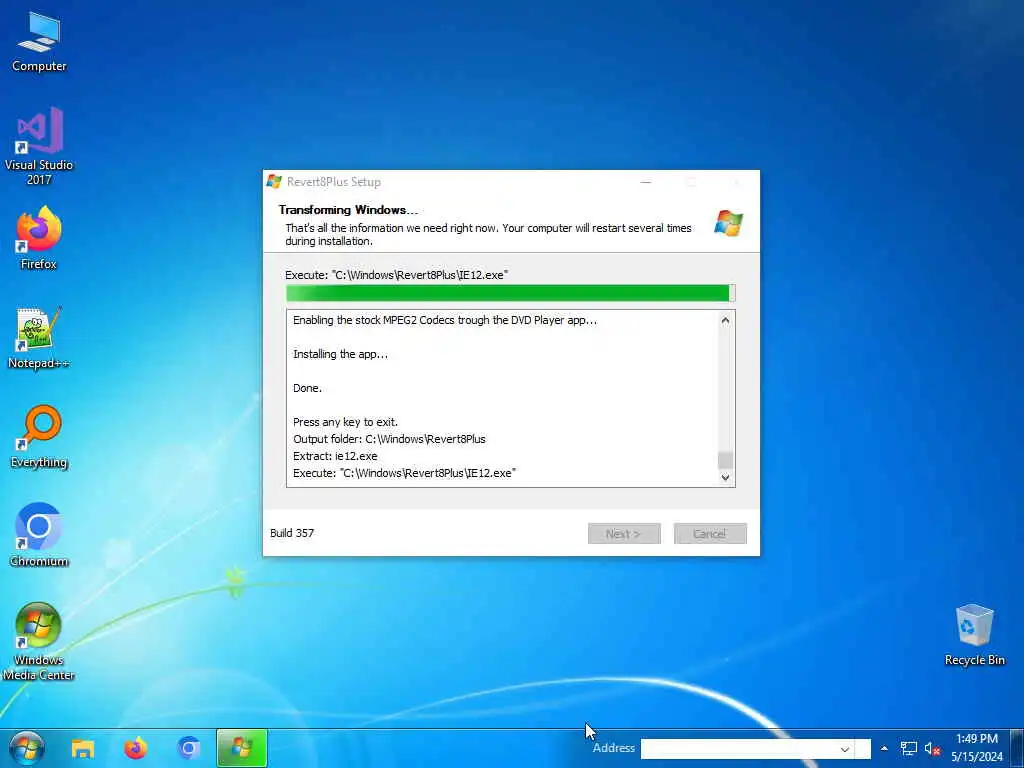The width and height of the screenshot is (1024, 768).
Task: Click the 'Output folder: C:\Windows\Revert8Plus' line
Action: [389, 439]
